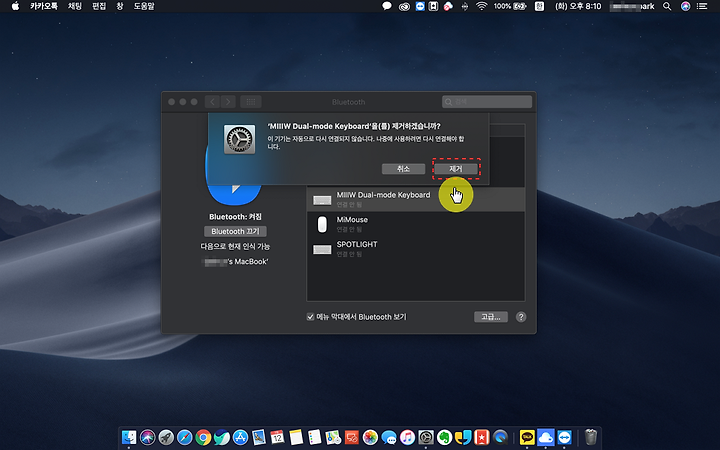Open the 창 menu
Viewport: 720px width, 450px height.
point(120,6)
